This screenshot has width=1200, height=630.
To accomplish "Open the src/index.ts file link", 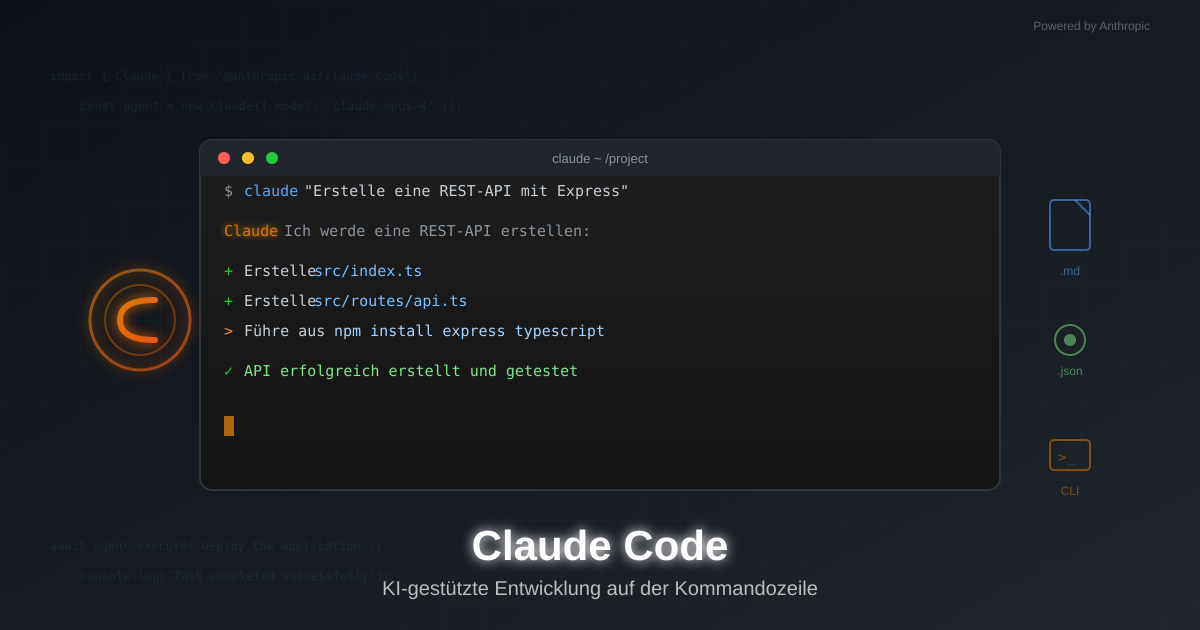I will click(x=369, y=270).
